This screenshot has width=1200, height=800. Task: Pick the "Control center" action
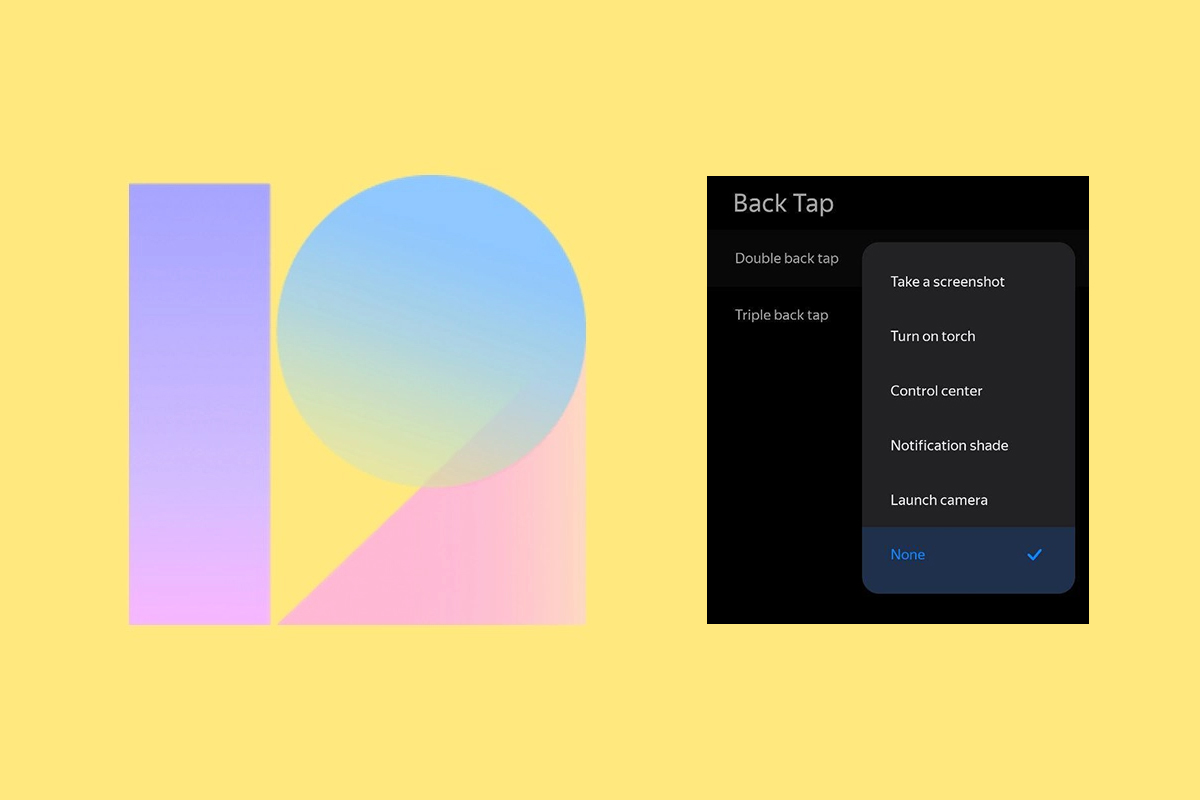pyautogui.click(x=968, y=391)
